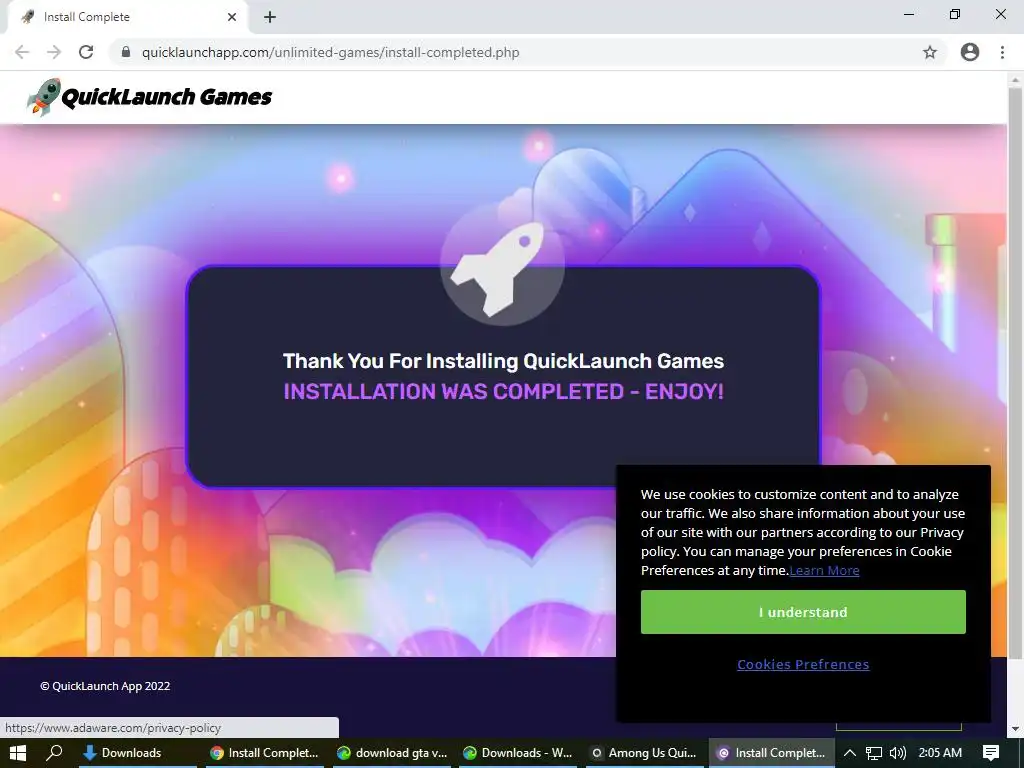
Task: Open Chrome's three-dot menu
Action: (x=1002, y=52)
